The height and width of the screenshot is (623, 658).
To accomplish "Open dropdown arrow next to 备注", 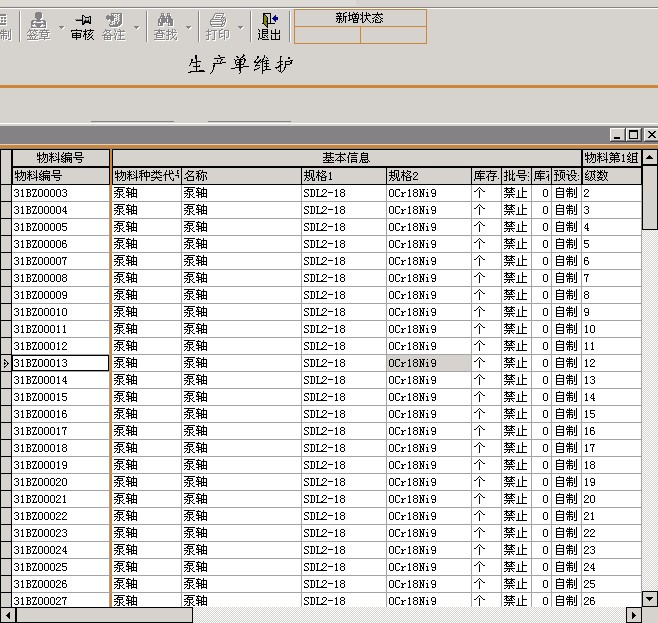I will pos(136,27).
